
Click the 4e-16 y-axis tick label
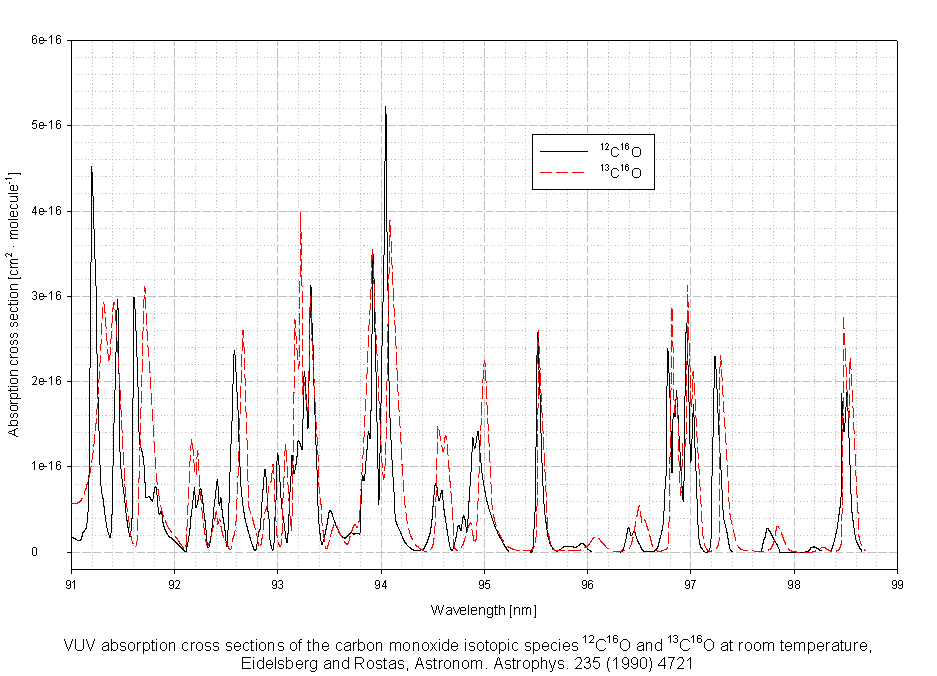(x=47, y=211)
